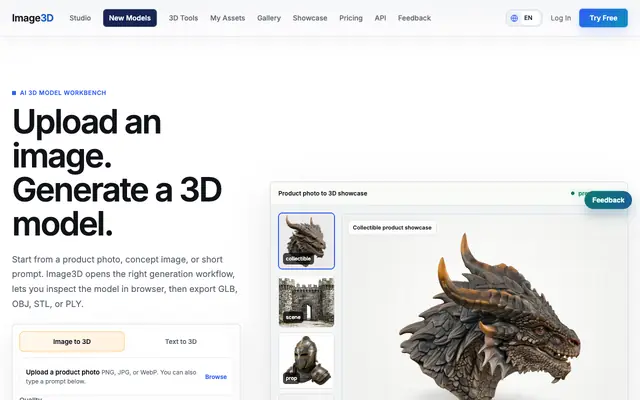Open My Assets in the navigation
This screenshot has height=400, width=640.
(227, 18)
